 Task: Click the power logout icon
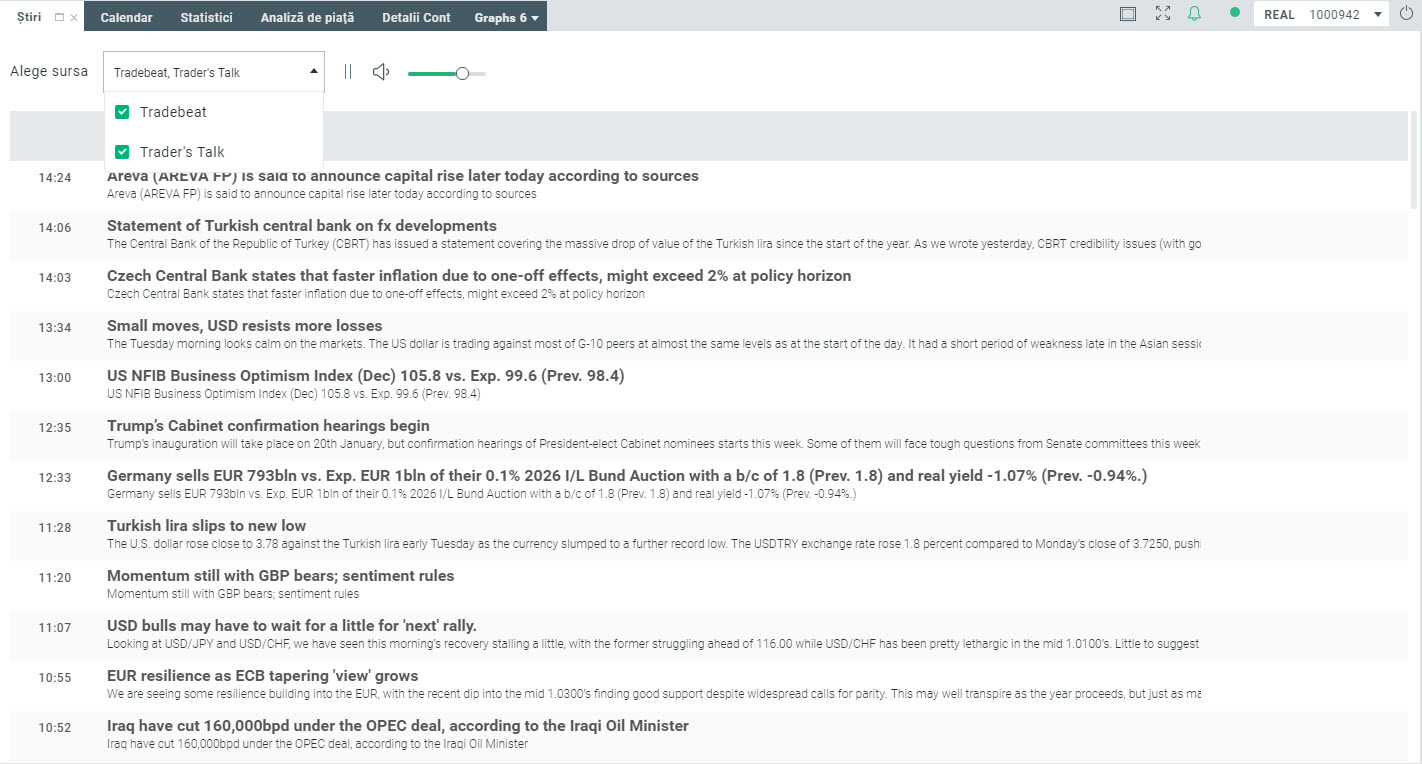pos(1406,14)
